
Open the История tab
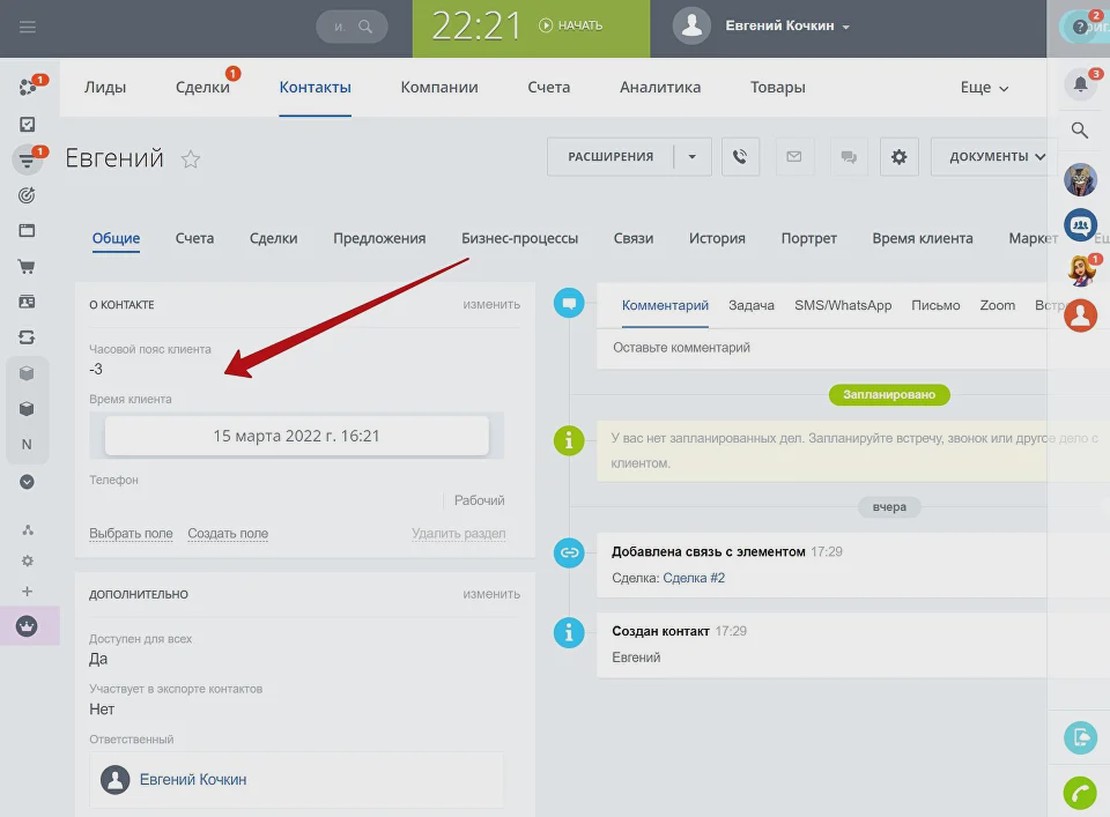click(717, 238)
